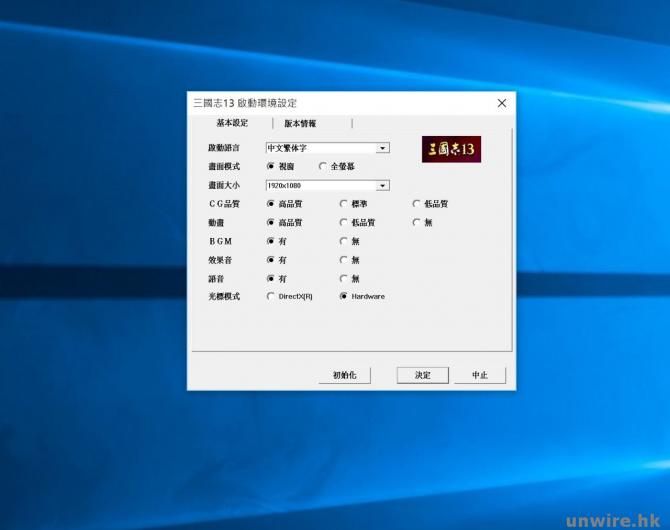670x530 pixels.
Task: Close the 啟動環境設定 dialog
Action: (502, 103)
